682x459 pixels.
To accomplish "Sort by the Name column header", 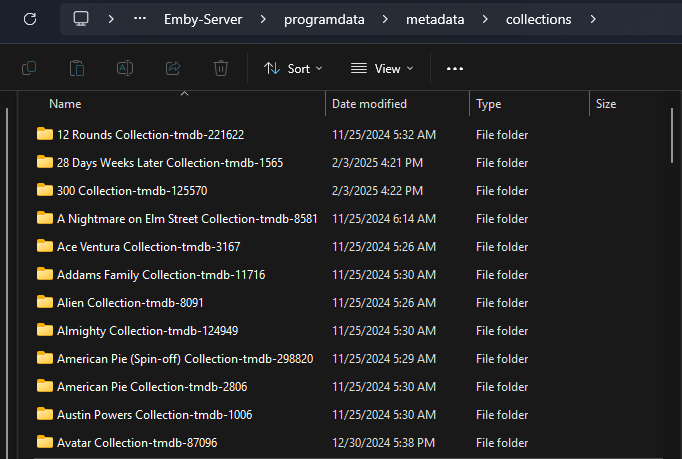I will (x=65, y=104).
